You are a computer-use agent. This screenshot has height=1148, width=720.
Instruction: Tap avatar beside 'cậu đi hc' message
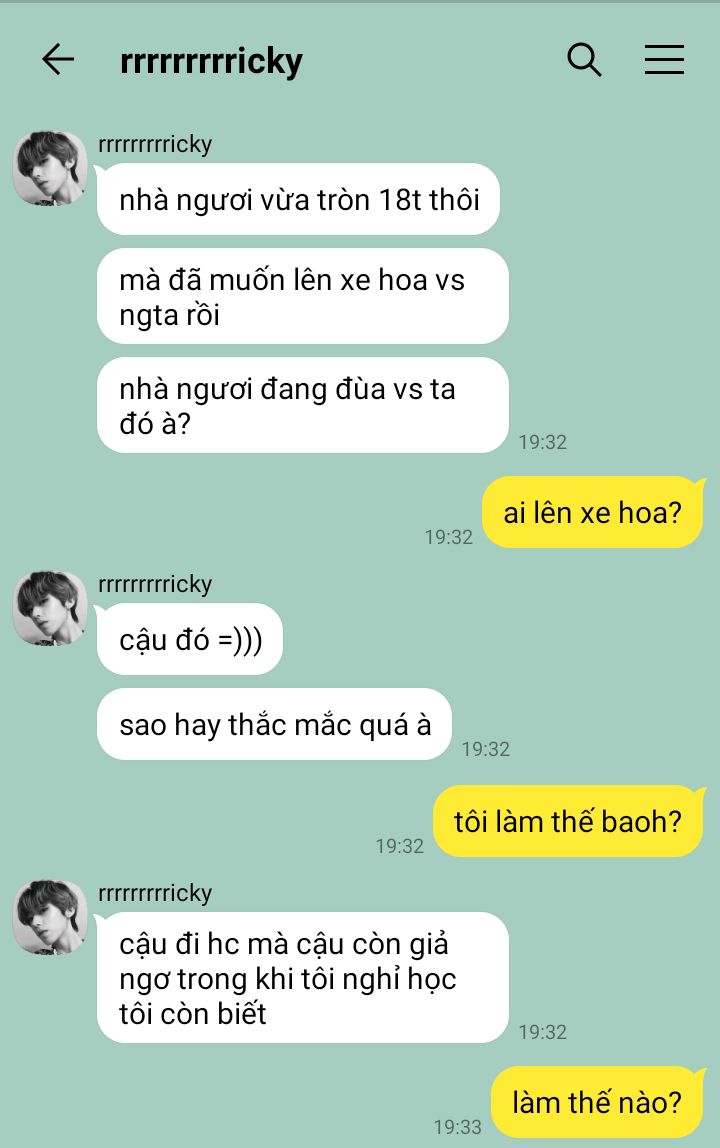50,917
